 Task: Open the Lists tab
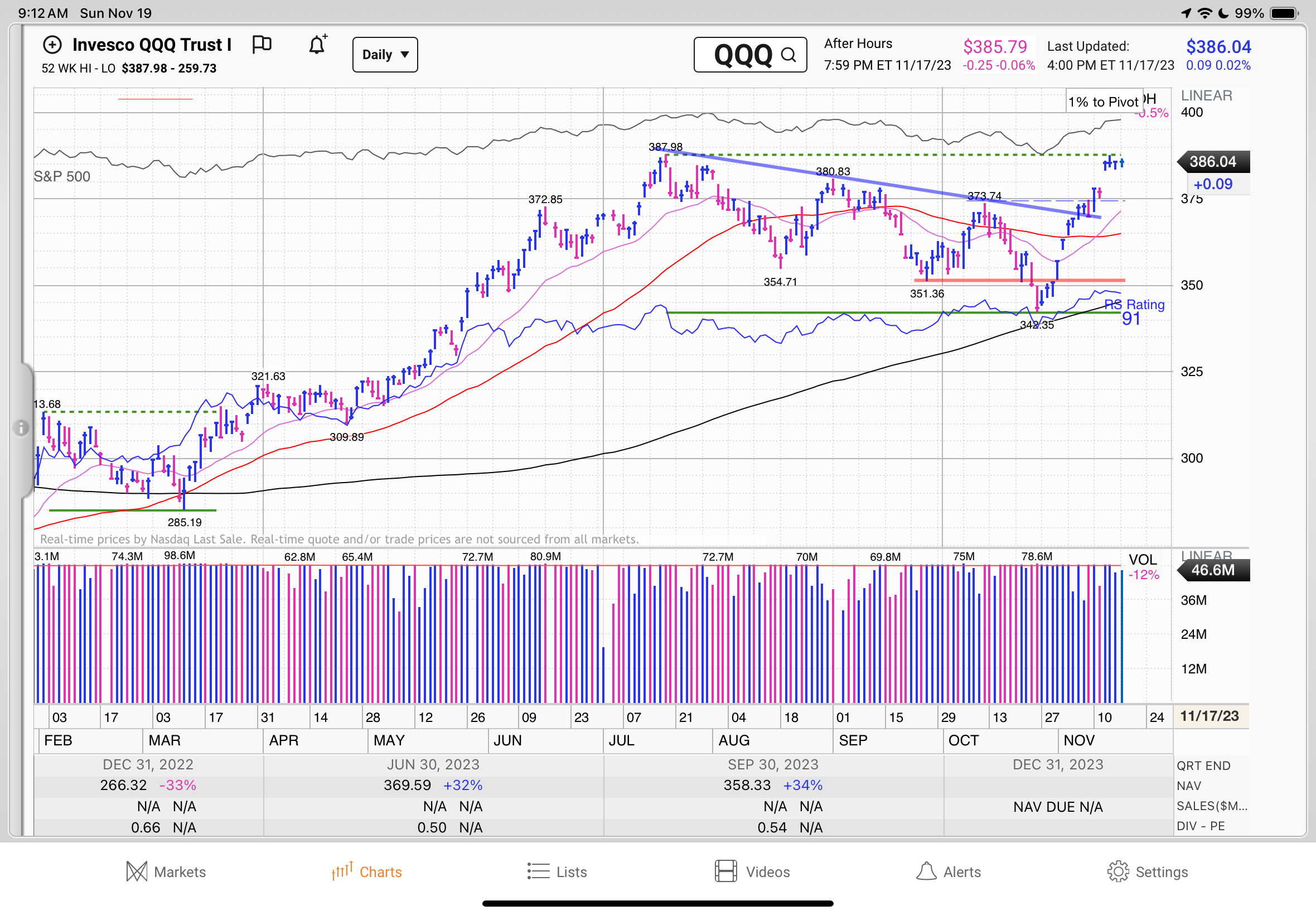coord(557,872)
